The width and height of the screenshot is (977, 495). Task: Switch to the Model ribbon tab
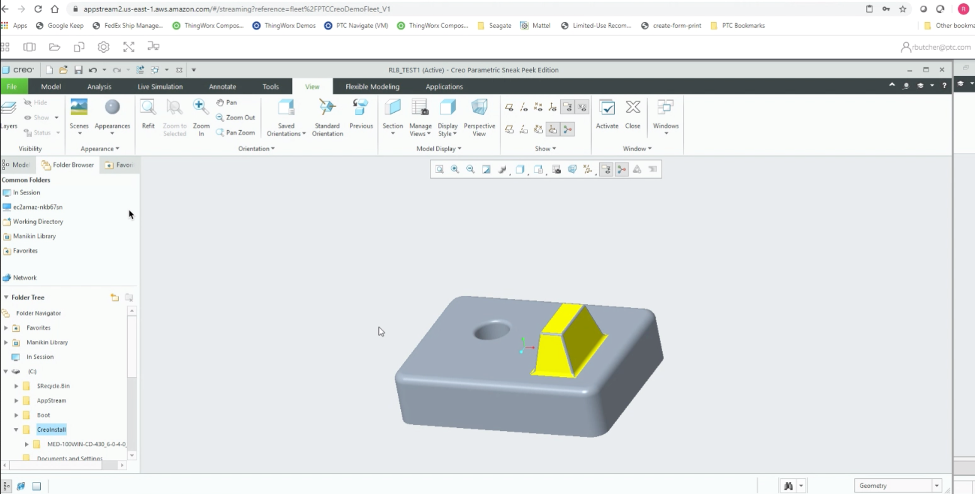(50, 87)
